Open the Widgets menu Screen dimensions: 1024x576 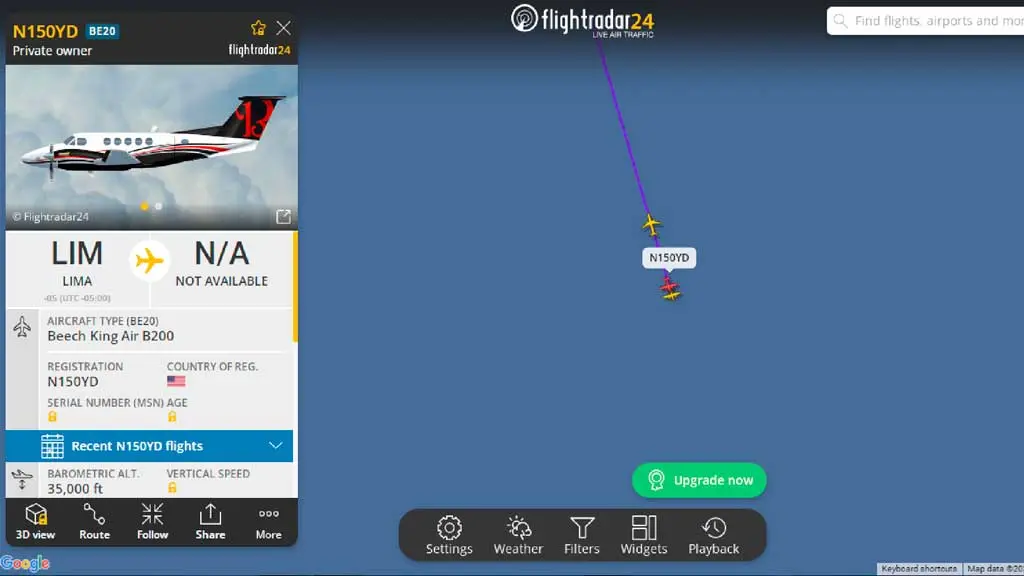coord(643,536)
